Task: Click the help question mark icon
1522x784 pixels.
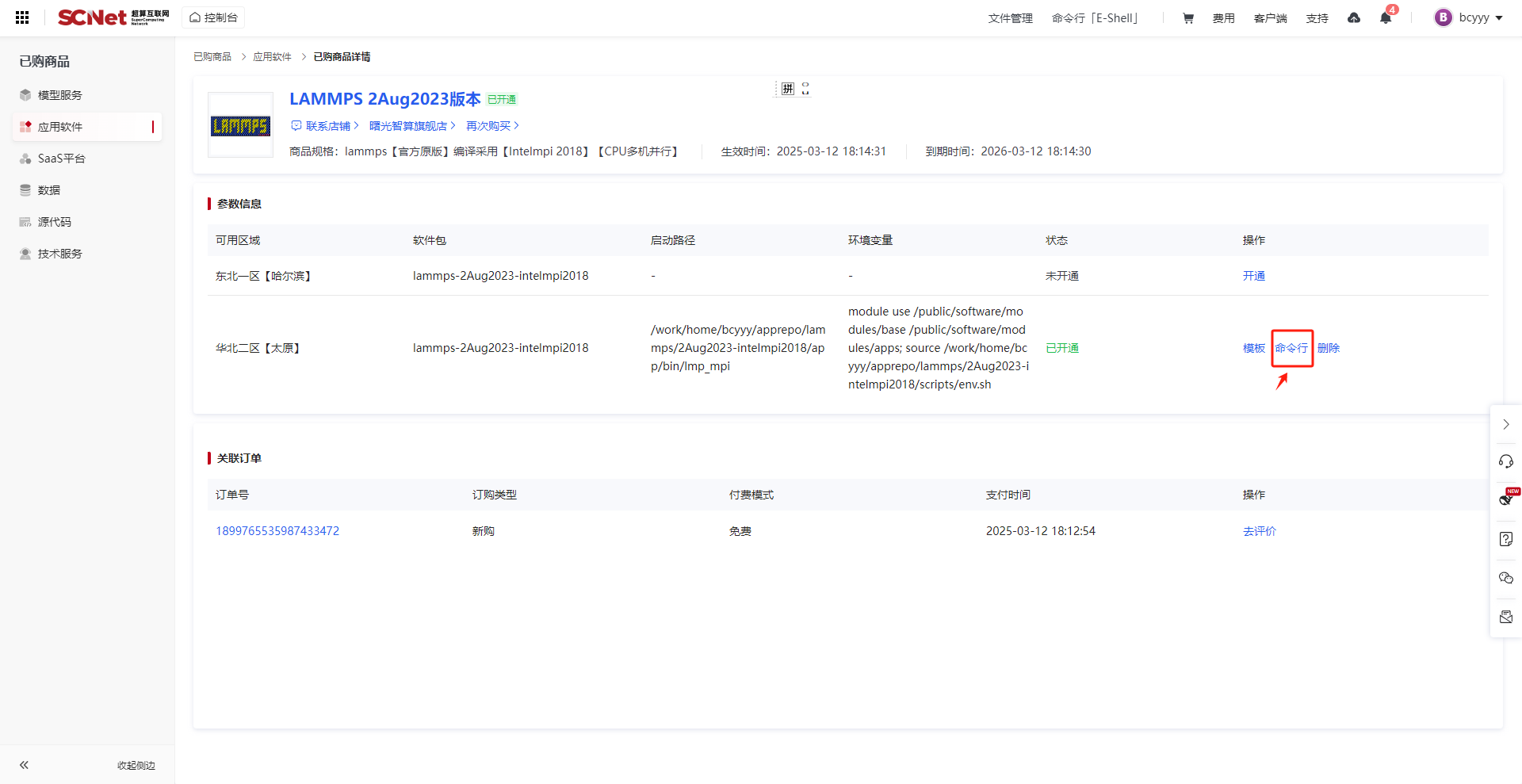Action: 1505,539
